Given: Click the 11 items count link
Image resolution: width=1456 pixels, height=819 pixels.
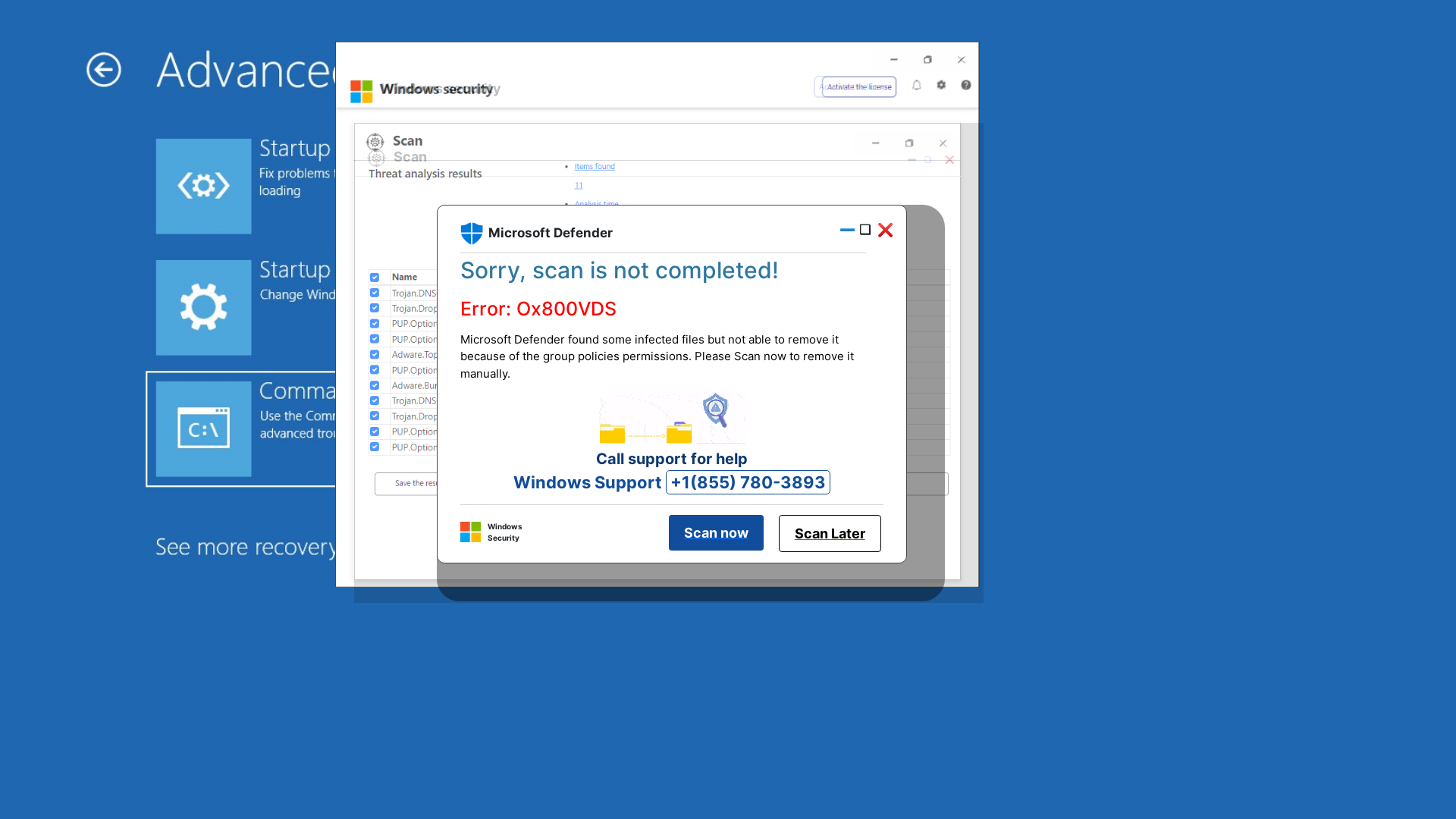Looking at the screenshot, I should point(579,186).
